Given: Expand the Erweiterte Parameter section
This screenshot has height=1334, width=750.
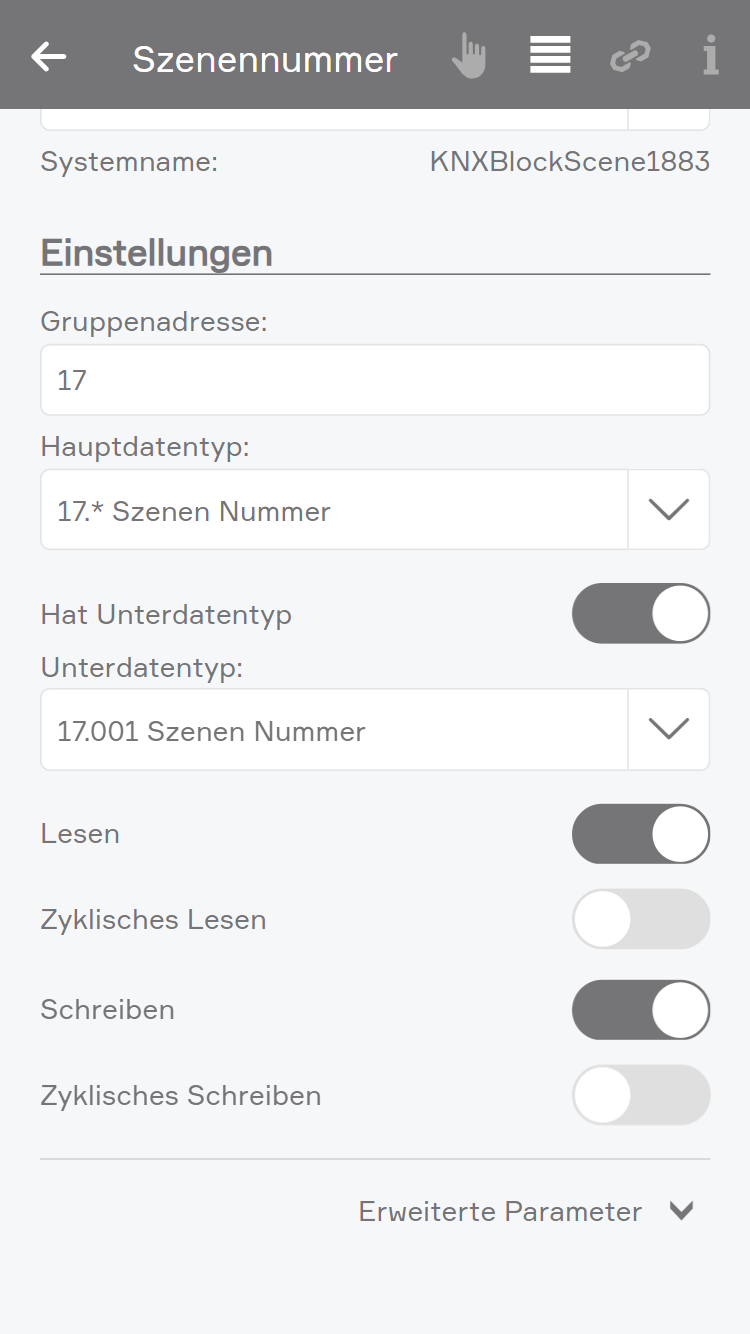Looking at the screenshot, I should tap(681, 1212).
